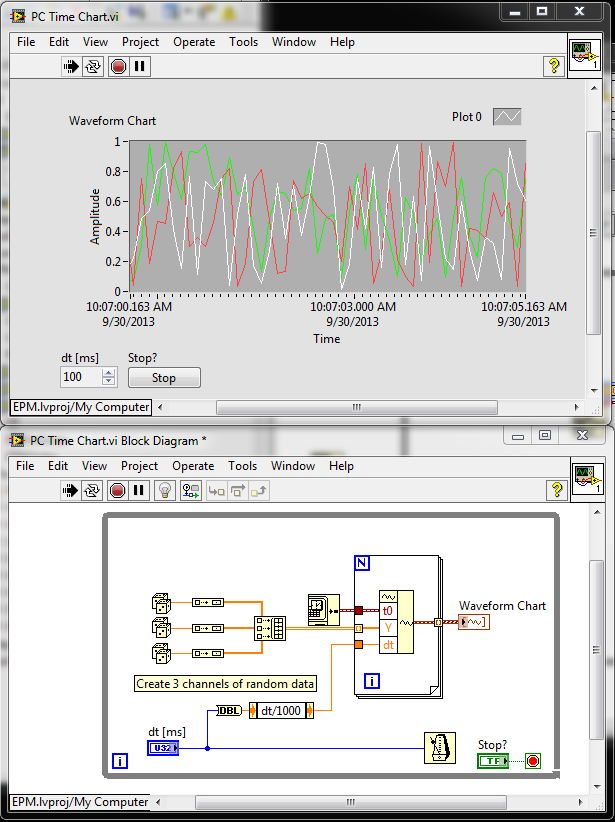Click Block Diagram vertical scrollbar thumb

click(x=595, y=650)
